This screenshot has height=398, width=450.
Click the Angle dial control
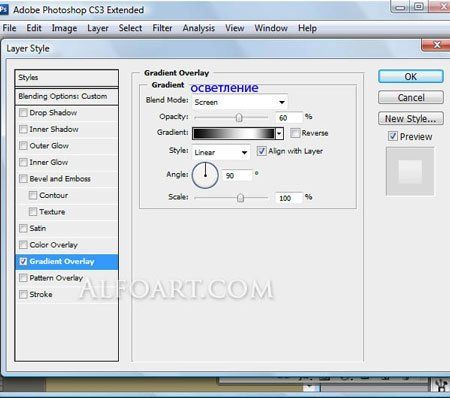point(205,175)
